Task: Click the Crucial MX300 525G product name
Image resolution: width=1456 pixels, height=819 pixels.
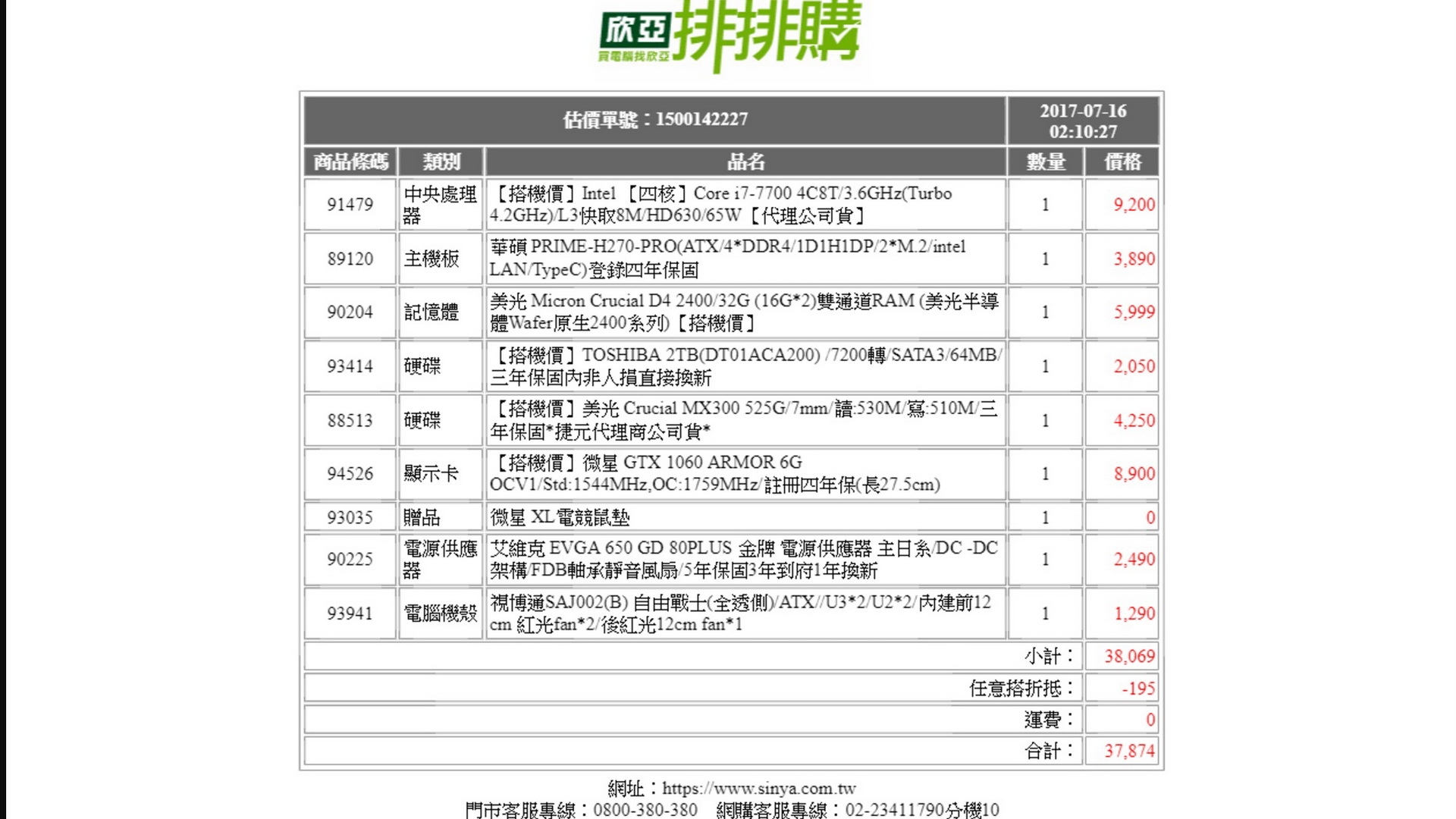Action: (745, 420)
